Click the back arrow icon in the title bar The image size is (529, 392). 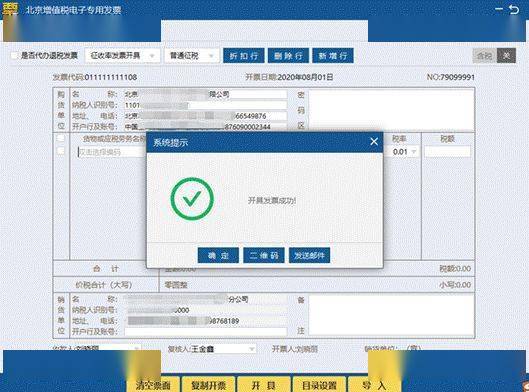click(514, 9)
